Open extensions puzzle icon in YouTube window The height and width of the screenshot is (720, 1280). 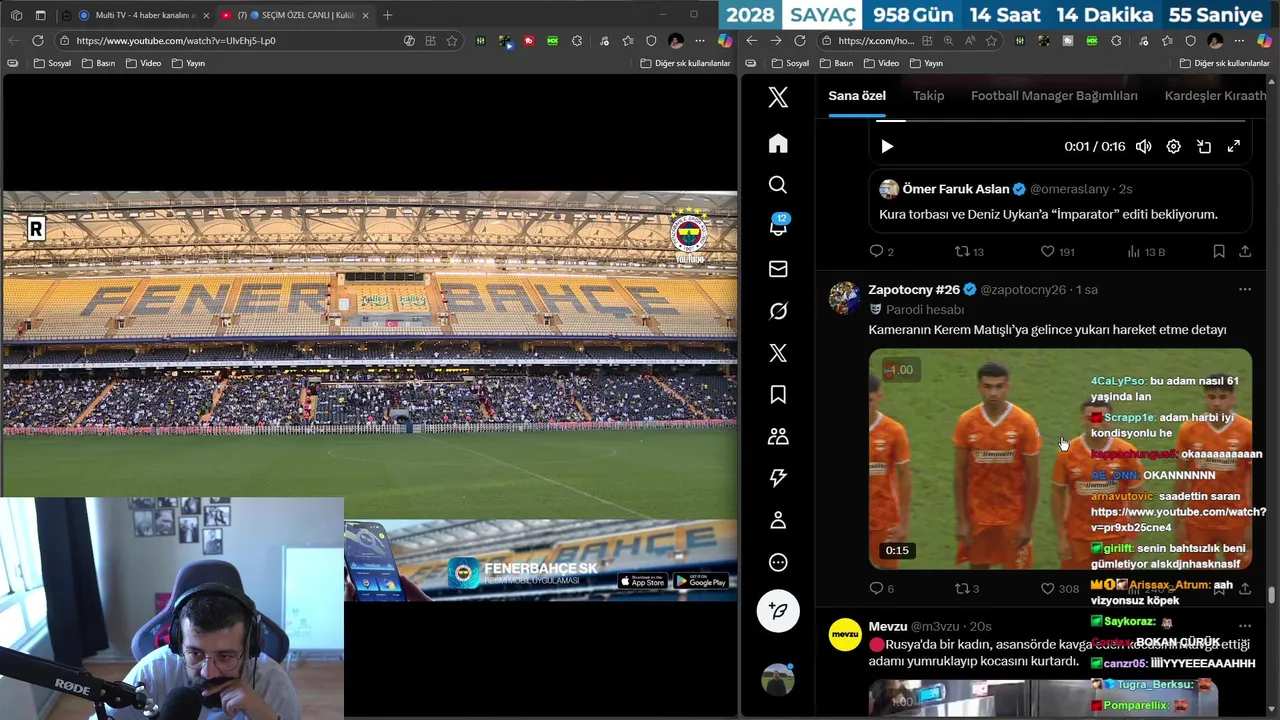coord(577,41)
